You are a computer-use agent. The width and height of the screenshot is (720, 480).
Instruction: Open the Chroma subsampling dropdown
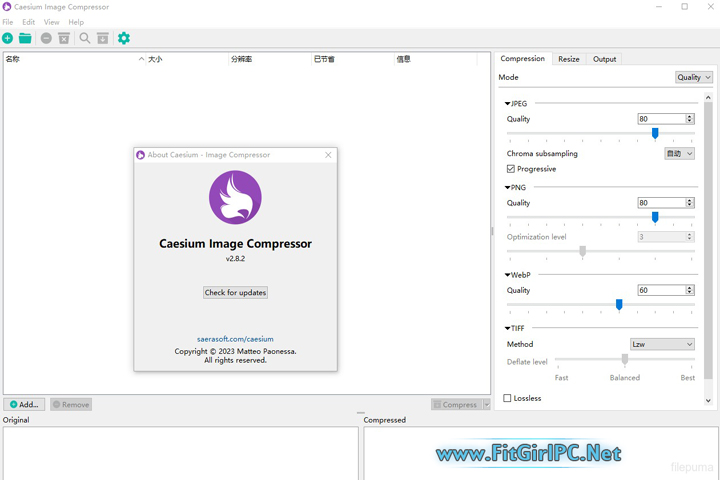tap(679, 153)
